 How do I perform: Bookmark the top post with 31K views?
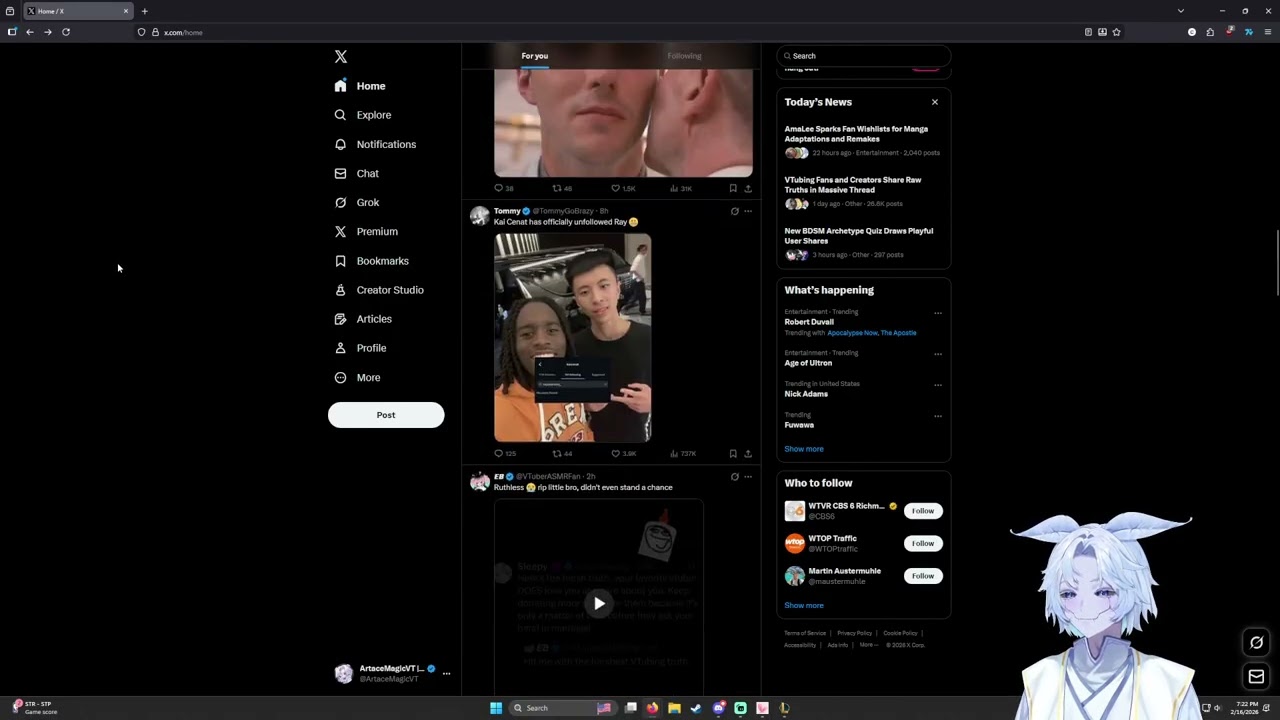click(x=733, y=188)
